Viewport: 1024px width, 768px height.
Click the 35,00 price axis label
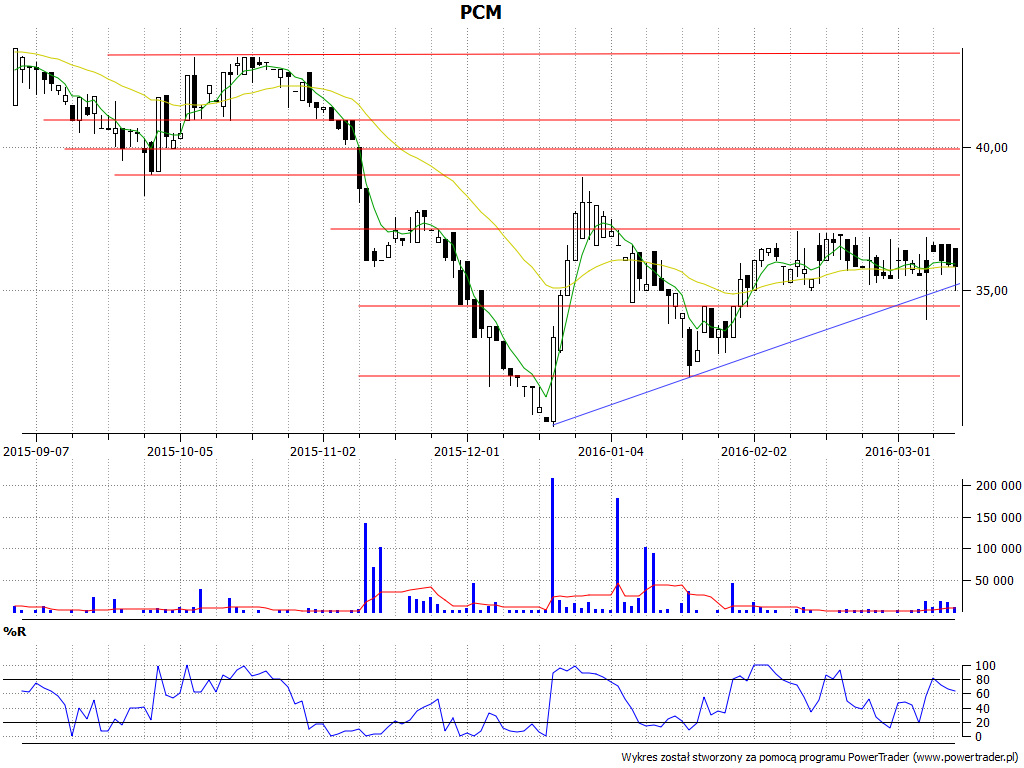[991, 291]
